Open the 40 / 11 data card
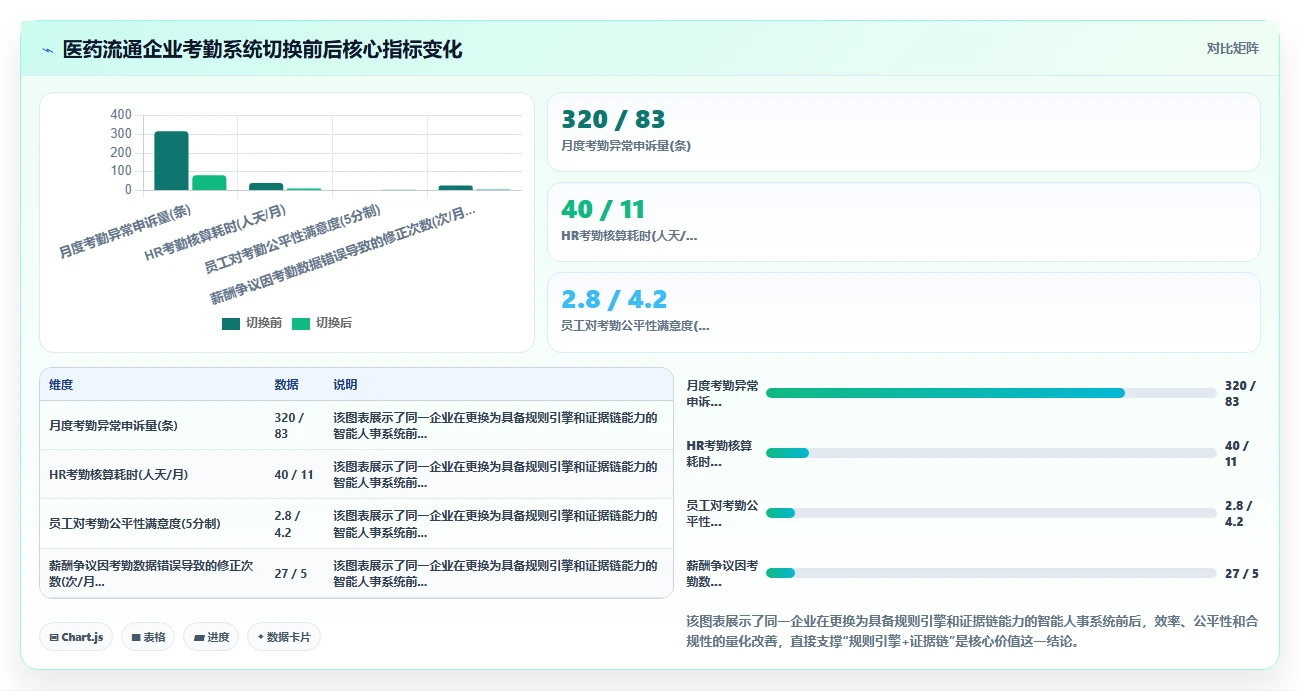The image size is (1300, 691). coord(904,222)
